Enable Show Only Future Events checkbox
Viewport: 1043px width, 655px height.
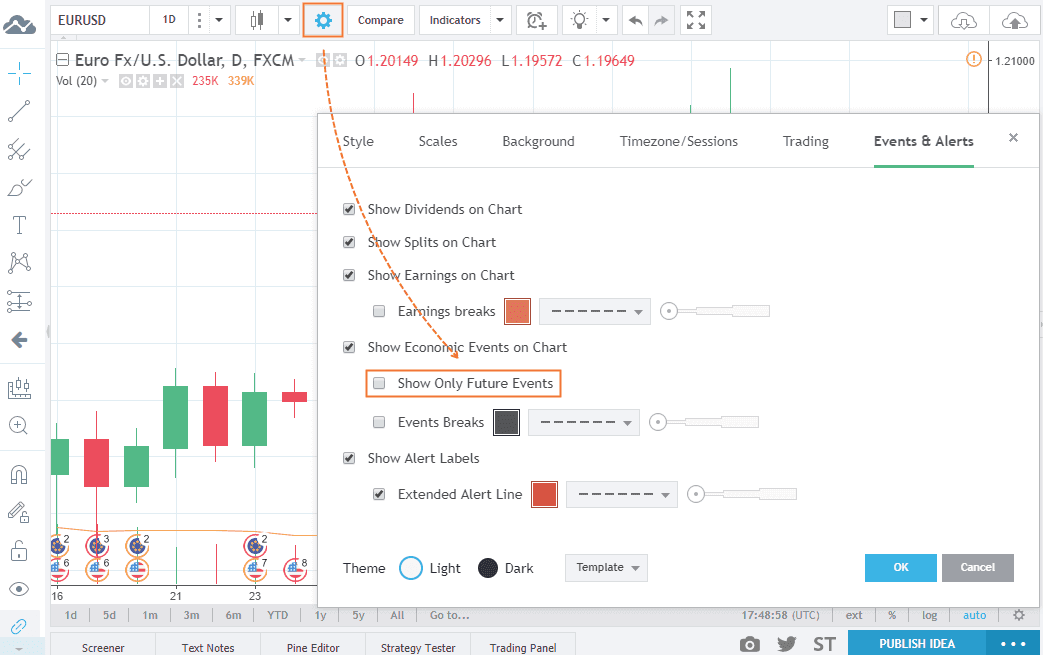(379, 383)
